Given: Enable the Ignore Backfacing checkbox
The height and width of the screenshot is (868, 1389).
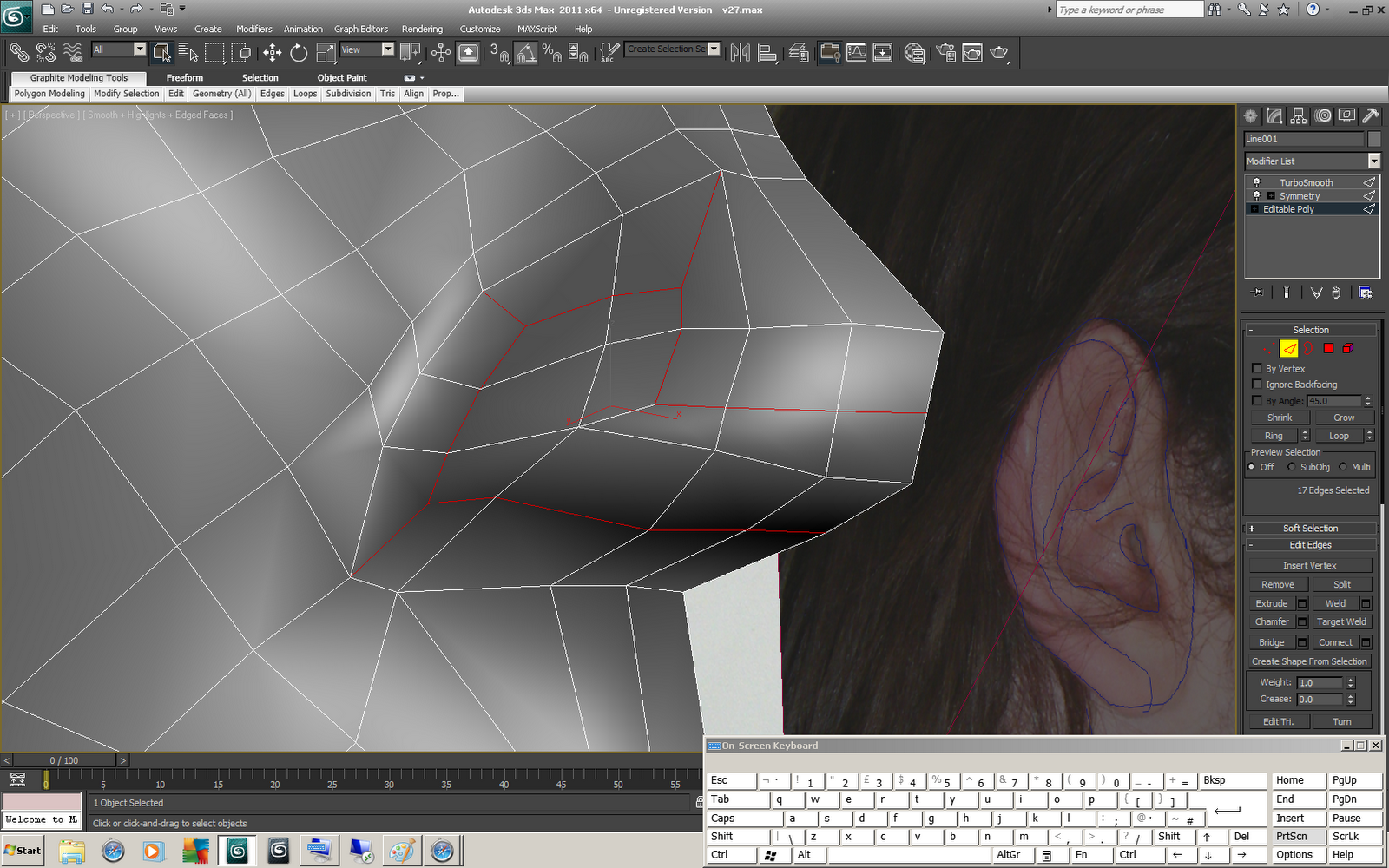Looking at the screenshot, I should (x=1257, y=384).
